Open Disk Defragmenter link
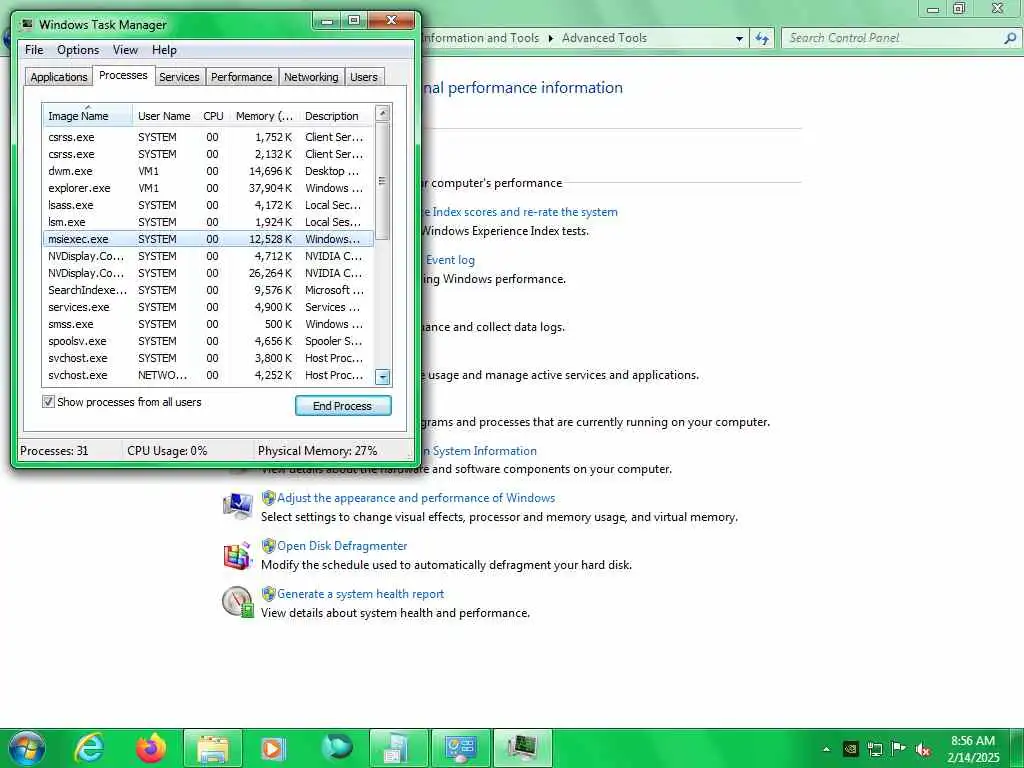Image resolution: width=1024 pixels, height=768 pixels. pyautogui.click(x=342, y=545)
